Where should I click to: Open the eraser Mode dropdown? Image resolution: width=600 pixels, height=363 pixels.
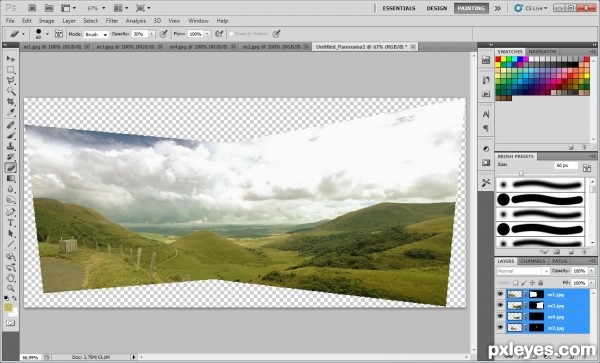click(x=96, y=34)
